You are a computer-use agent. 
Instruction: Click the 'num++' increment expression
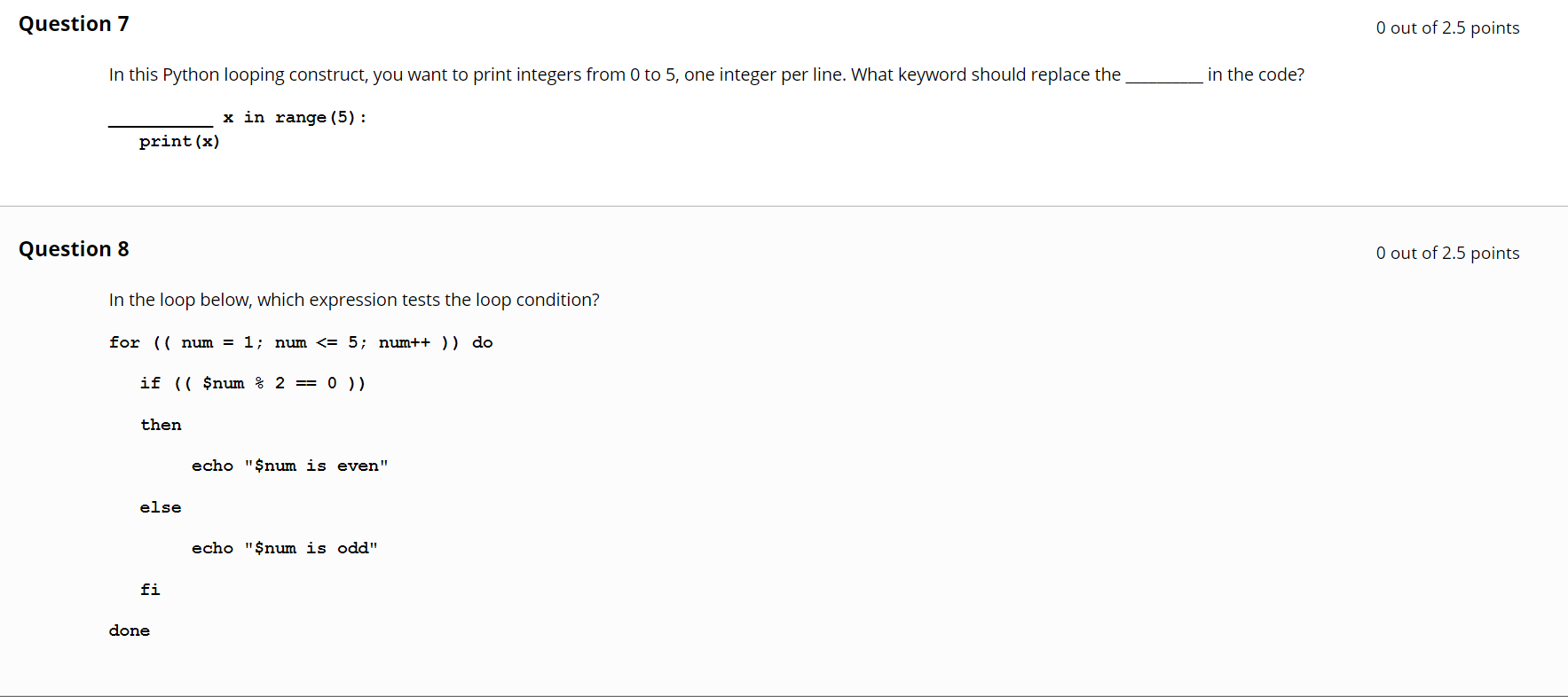(405, 342)
